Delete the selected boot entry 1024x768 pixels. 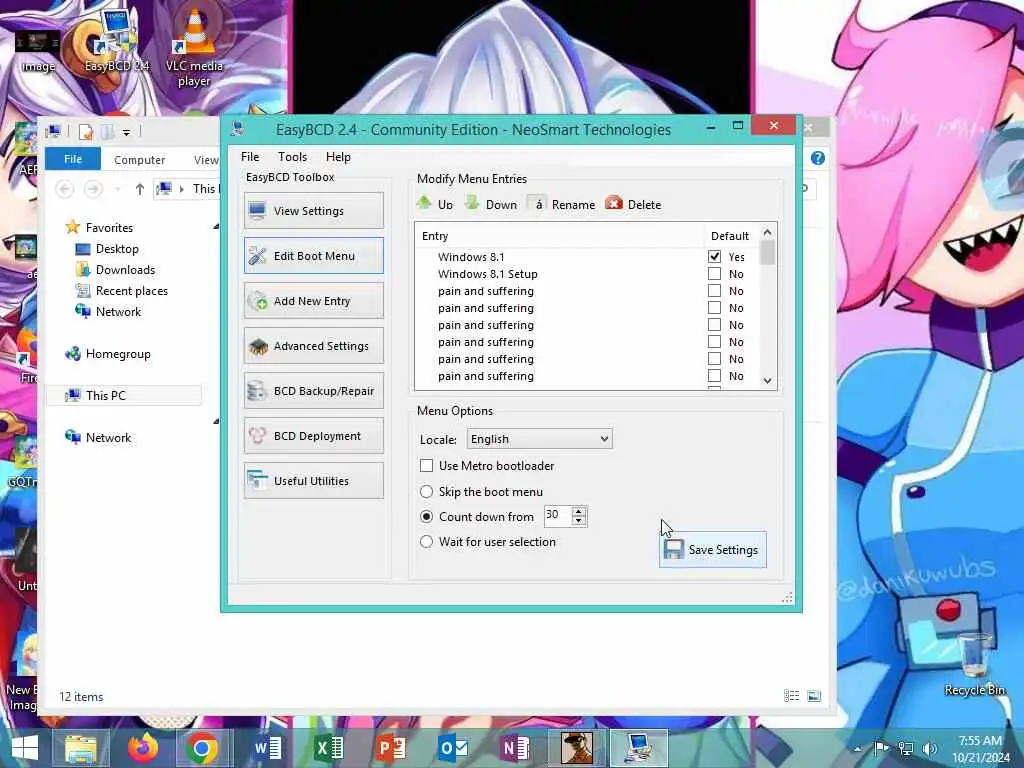coord(633,204)
